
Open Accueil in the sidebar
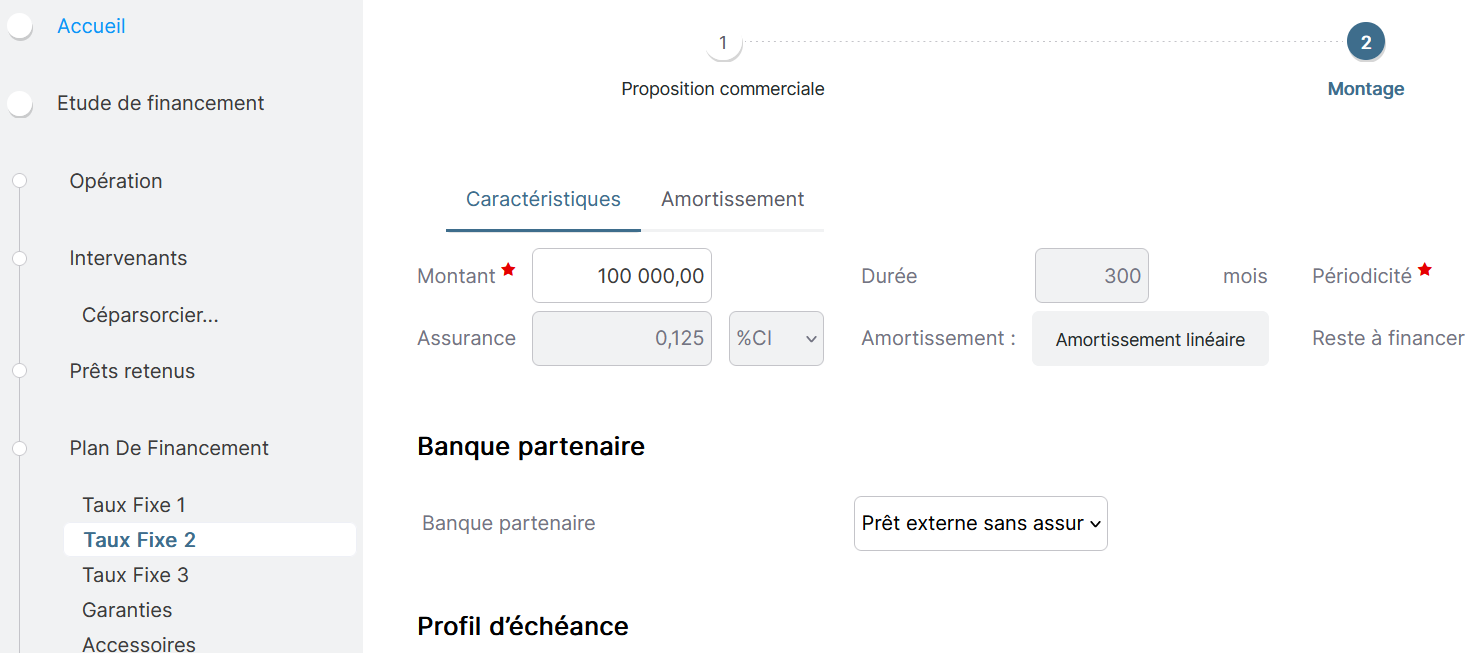91,26
